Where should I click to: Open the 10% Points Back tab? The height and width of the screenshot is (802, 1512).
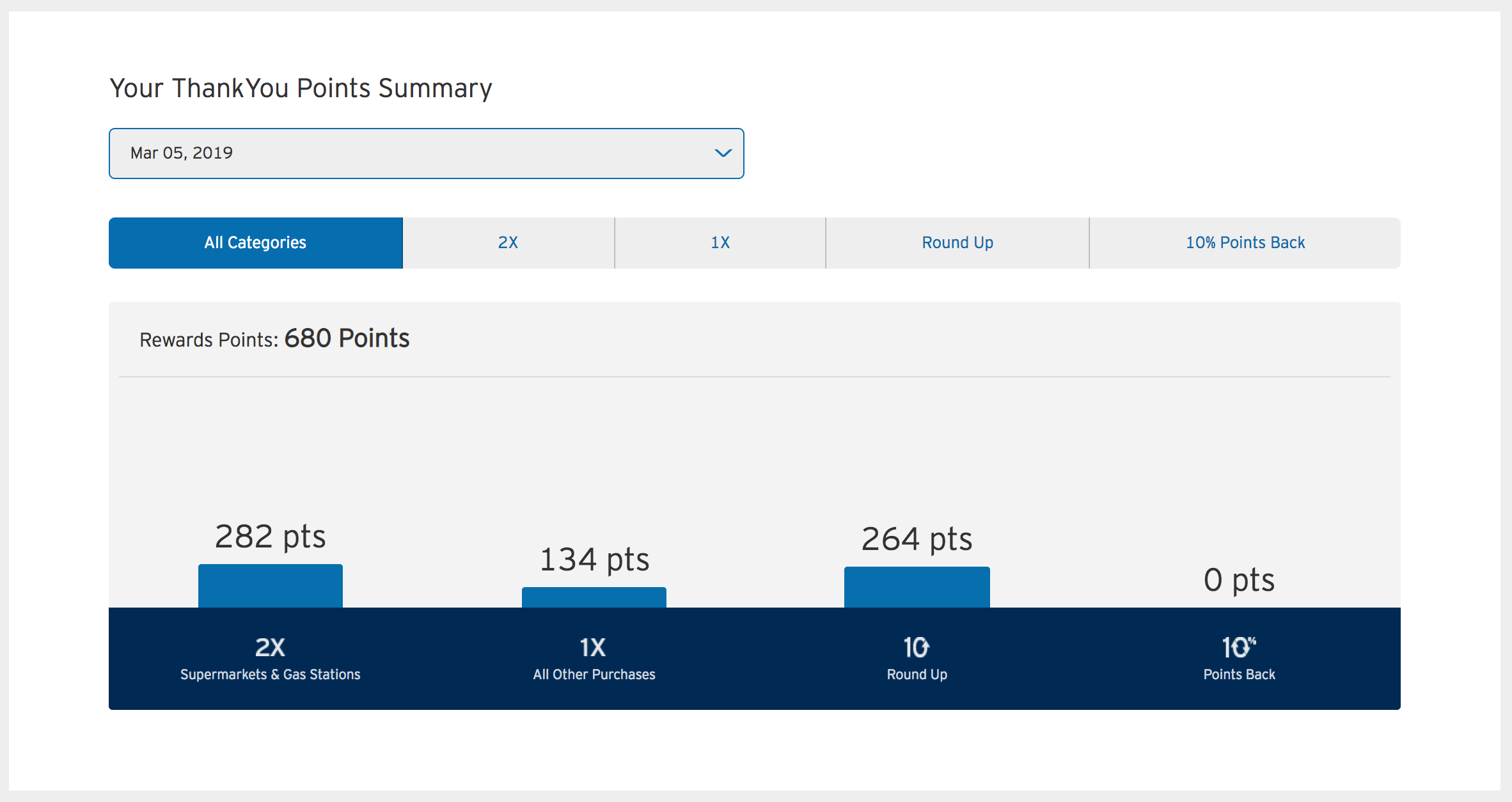[1245, 243]
